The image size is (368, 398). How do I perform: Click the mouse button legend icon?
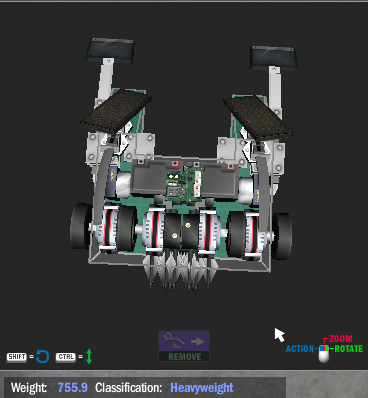pos(324,354)
